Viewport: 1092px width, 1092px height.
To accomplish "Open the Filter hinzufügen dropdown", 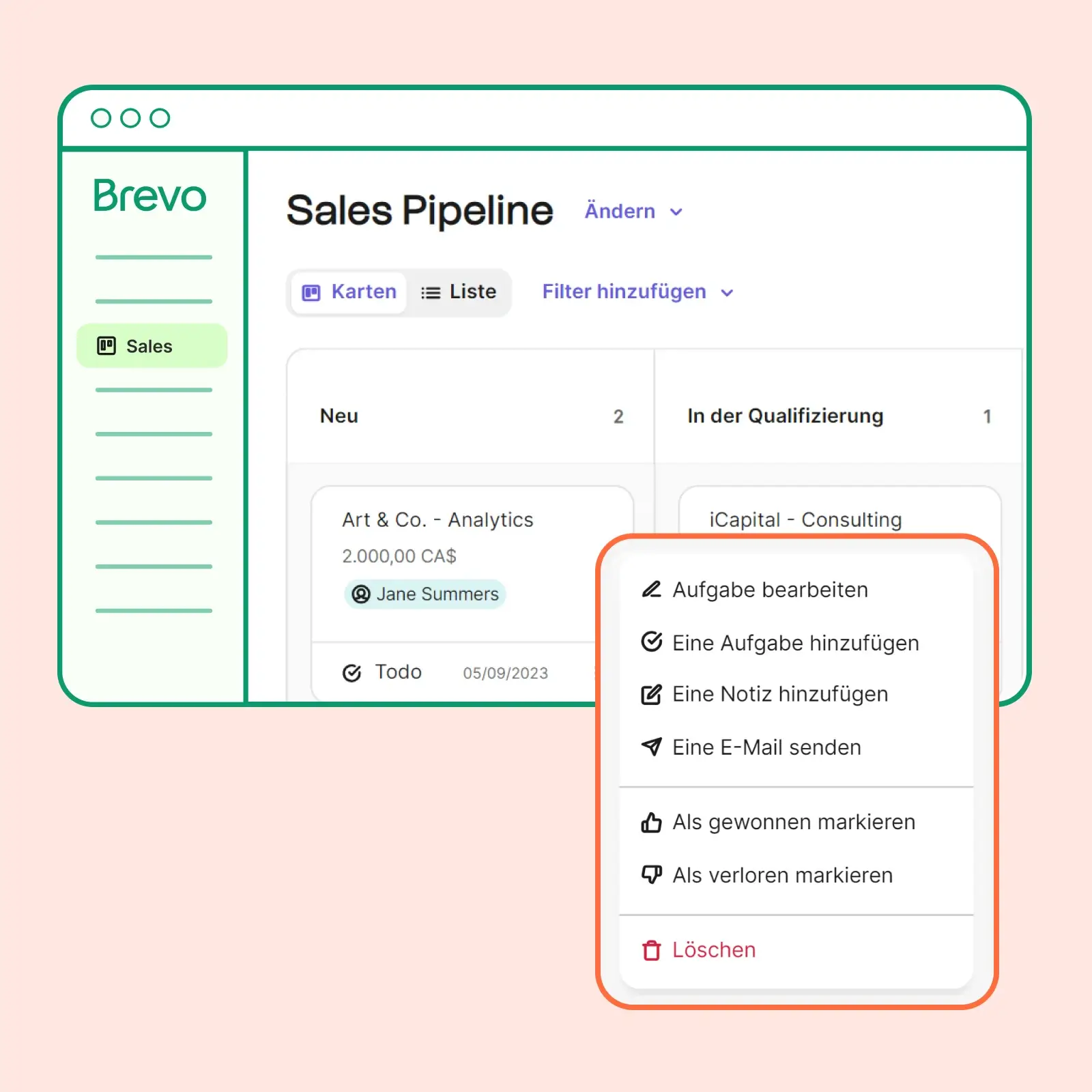I will 624,292.
